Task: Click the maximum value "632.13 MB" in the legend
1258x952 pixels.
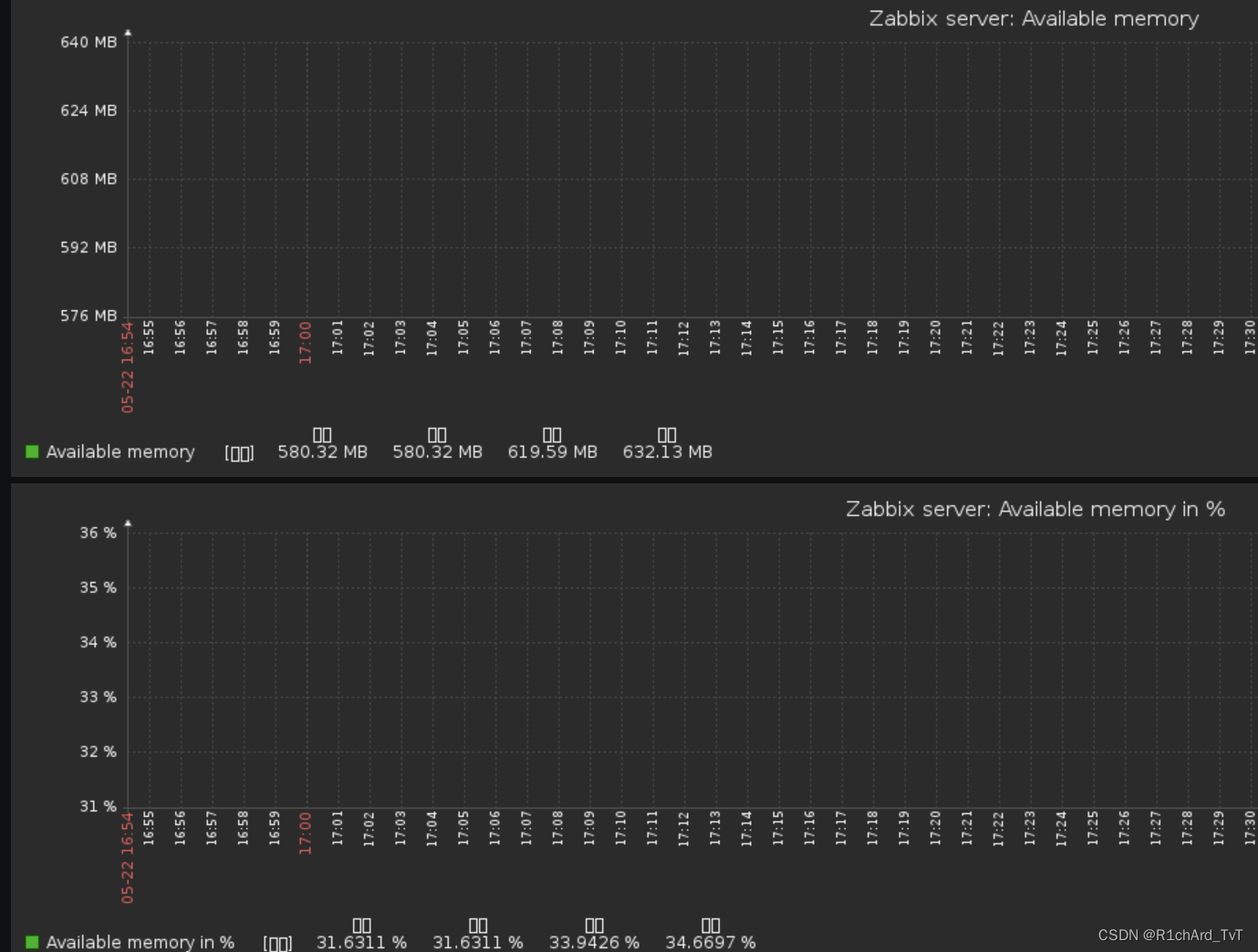Action: (x=667, y=451)
